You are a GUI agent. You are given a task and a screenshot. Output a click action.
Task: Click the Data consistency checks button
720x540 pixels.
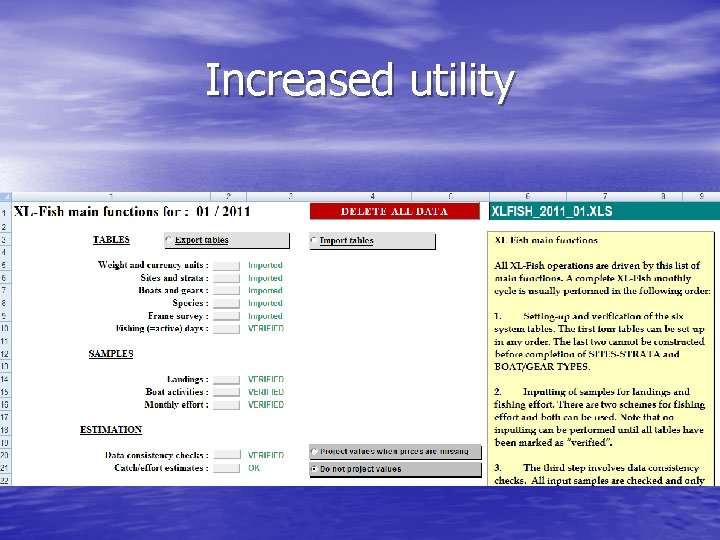tap(227, 455)
